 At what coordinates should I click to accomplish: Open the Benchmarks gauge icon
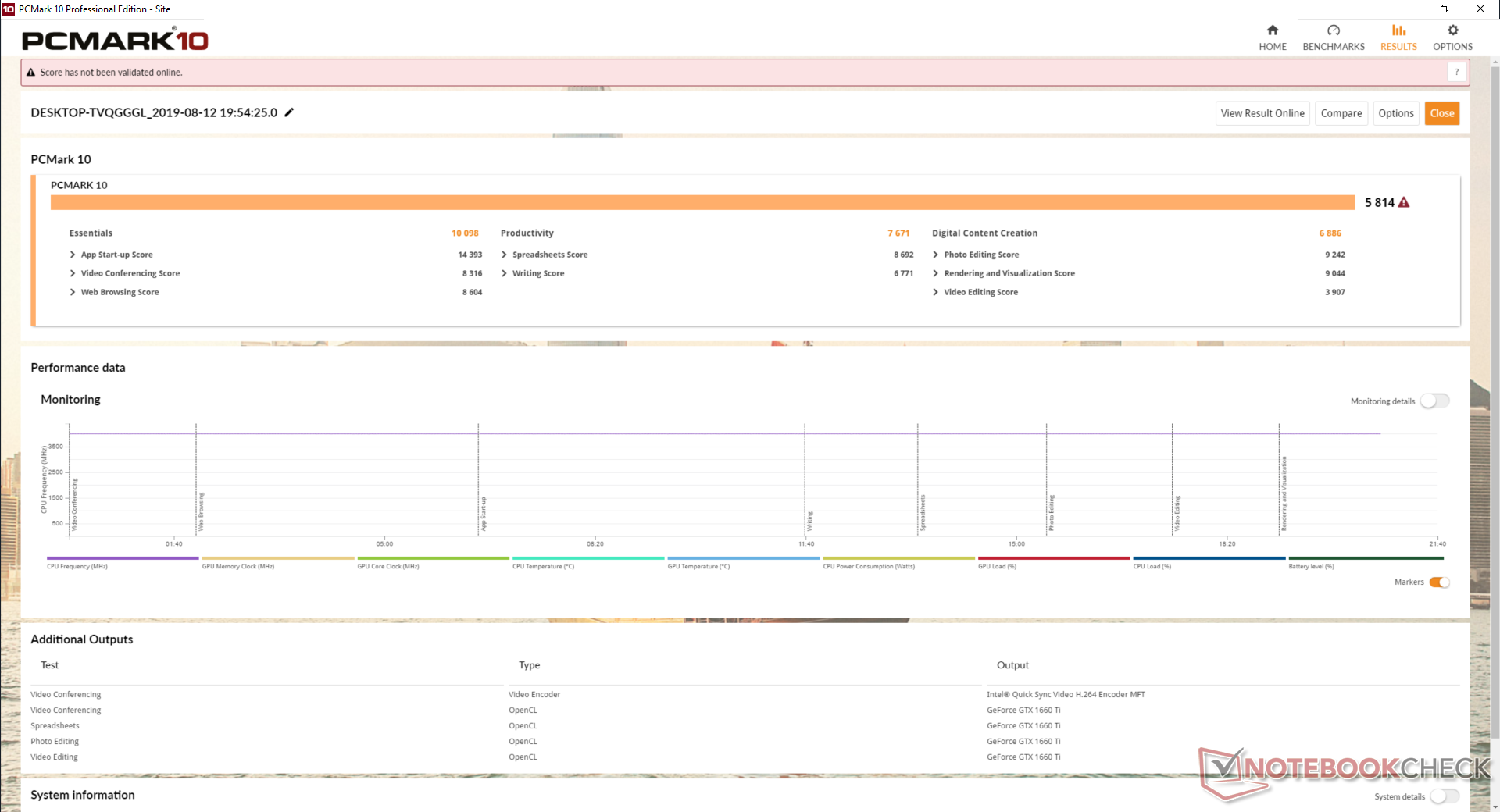pyautogui.click(x=1333, y=30)
